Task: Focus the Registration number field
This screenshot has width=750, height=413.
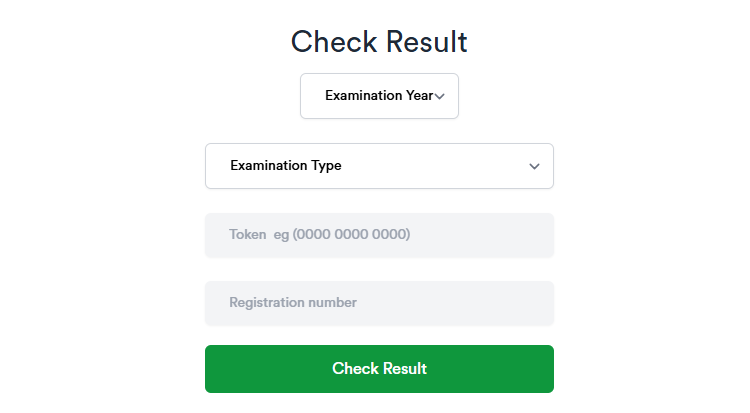Action: [x=379, y=303]
